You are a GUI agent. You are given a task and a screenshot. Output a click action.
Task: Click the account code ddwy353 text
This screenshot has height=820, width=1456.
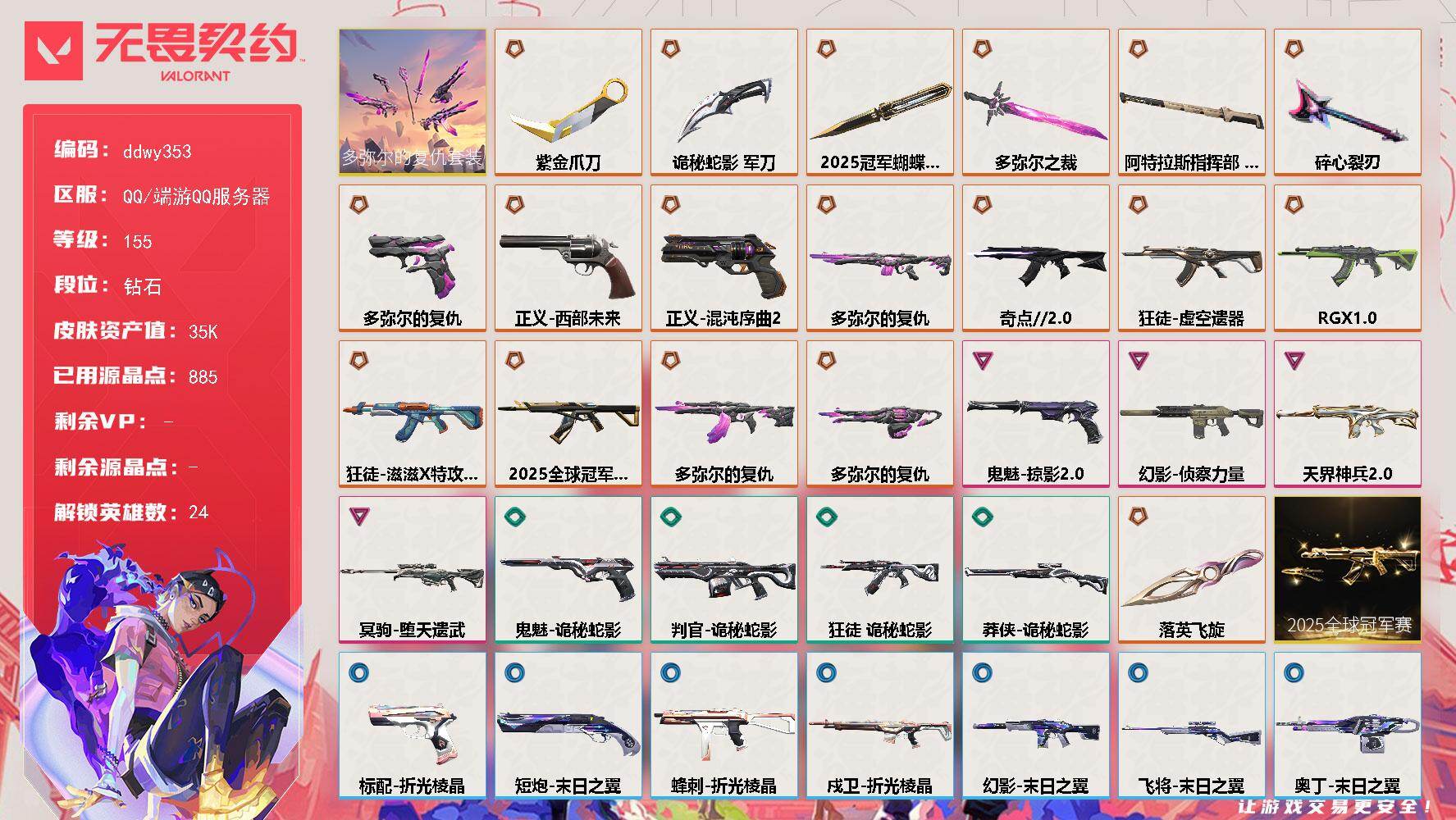(157, 152)
